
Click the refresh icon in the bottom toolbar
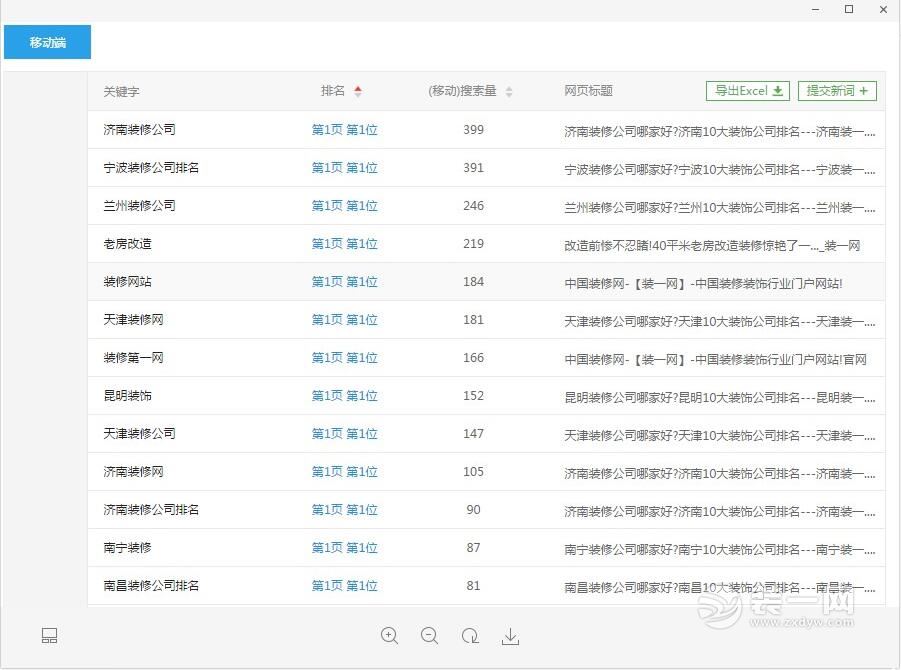point(469,636)
